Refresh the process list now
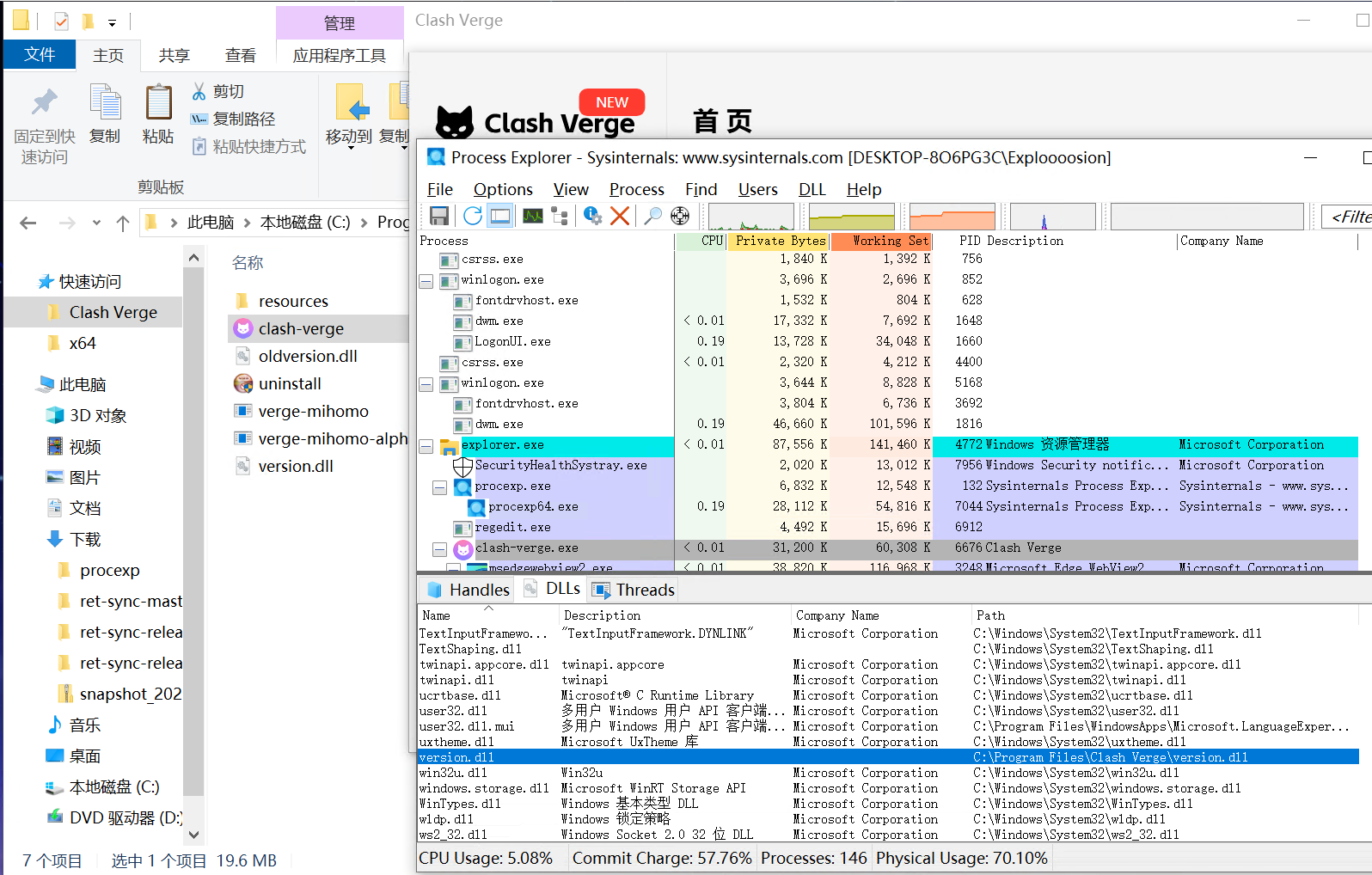 tap(472, 216)
